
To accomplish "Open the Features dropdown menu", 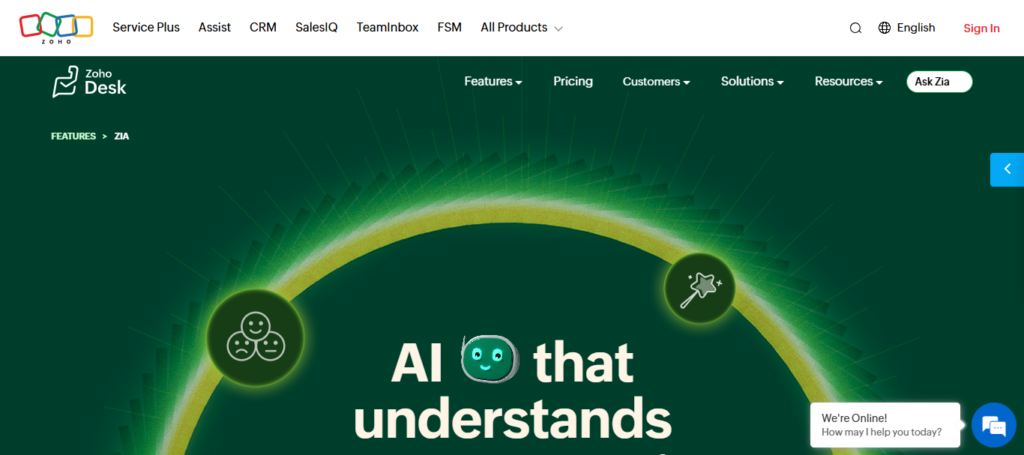I will (x=493, y=82).
